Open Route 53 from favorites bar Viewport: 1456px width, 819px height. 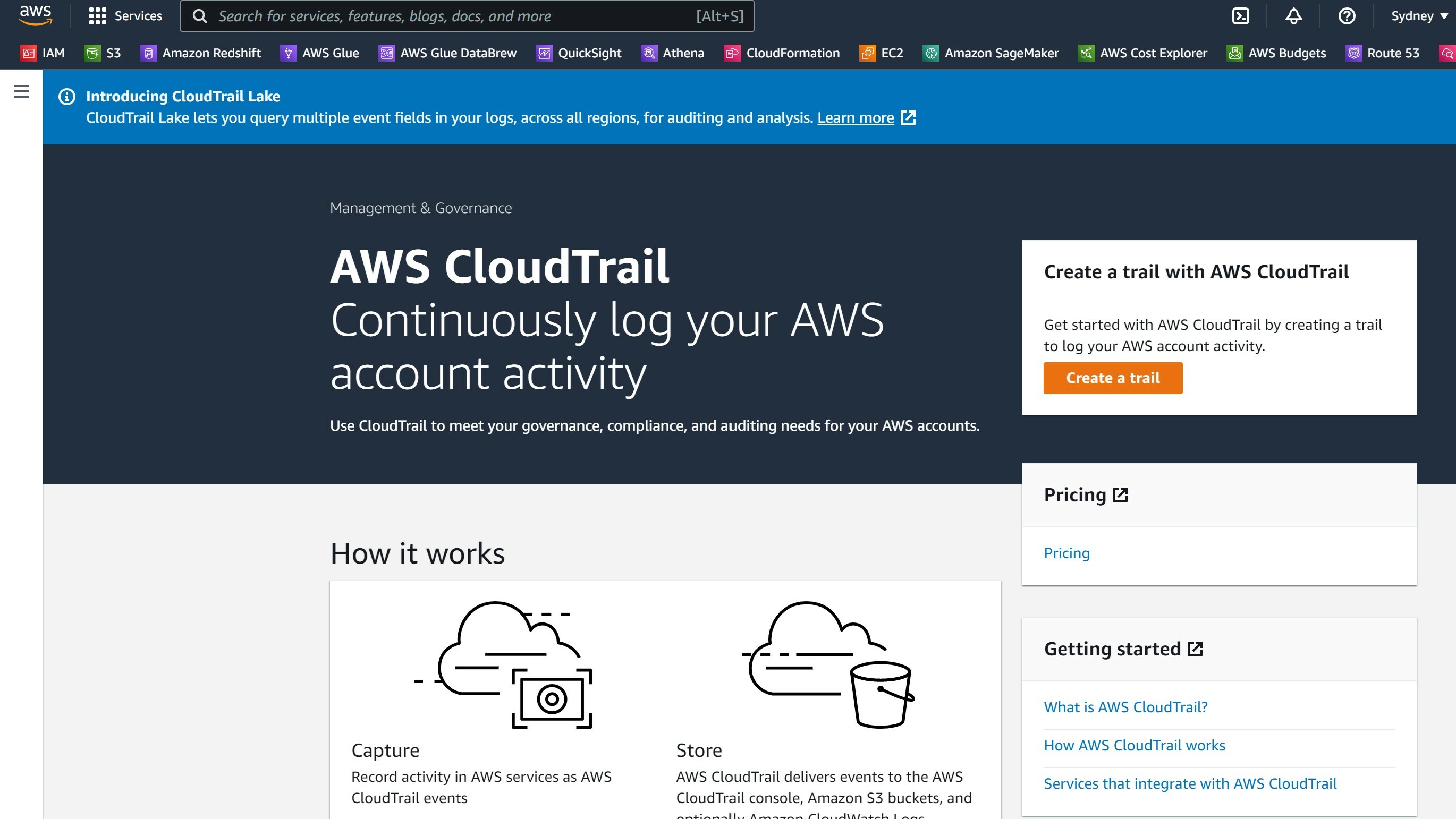pos(1383,53)
